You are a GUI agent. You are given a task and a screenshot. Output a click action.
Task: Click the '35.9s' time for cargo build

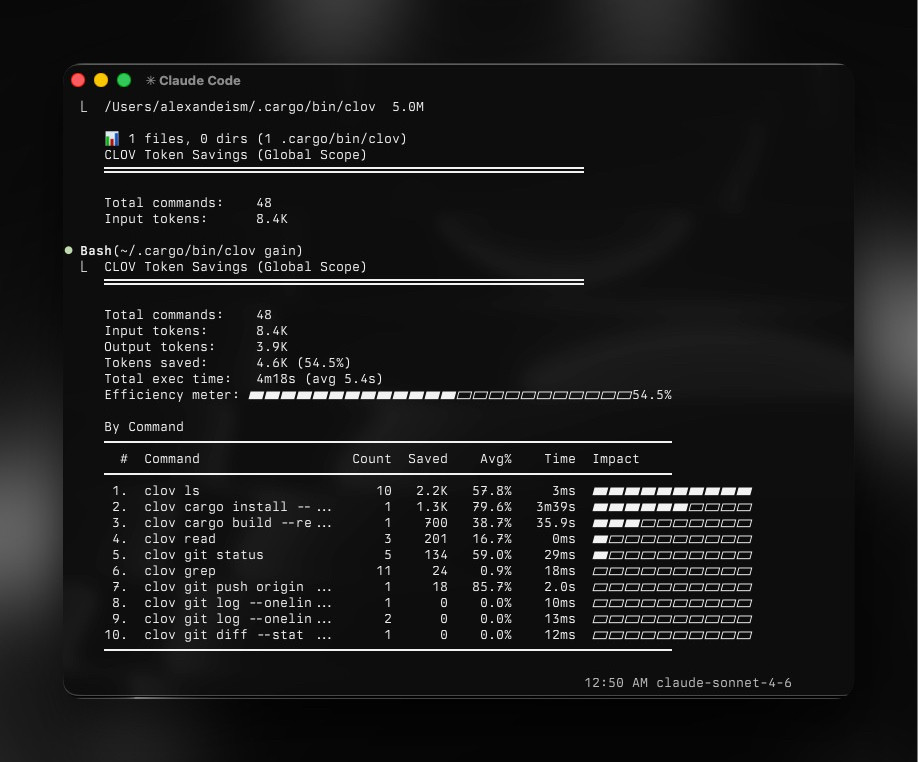(556, 523)
